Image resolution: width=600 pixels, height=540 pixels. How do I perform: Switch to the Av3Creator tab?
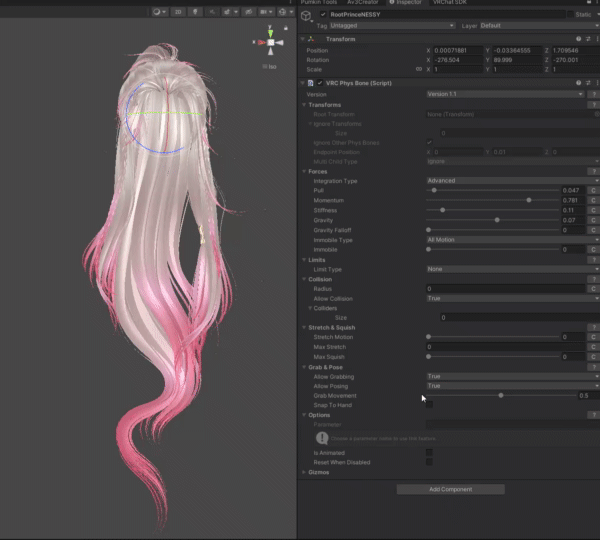[x=361, y=3]
